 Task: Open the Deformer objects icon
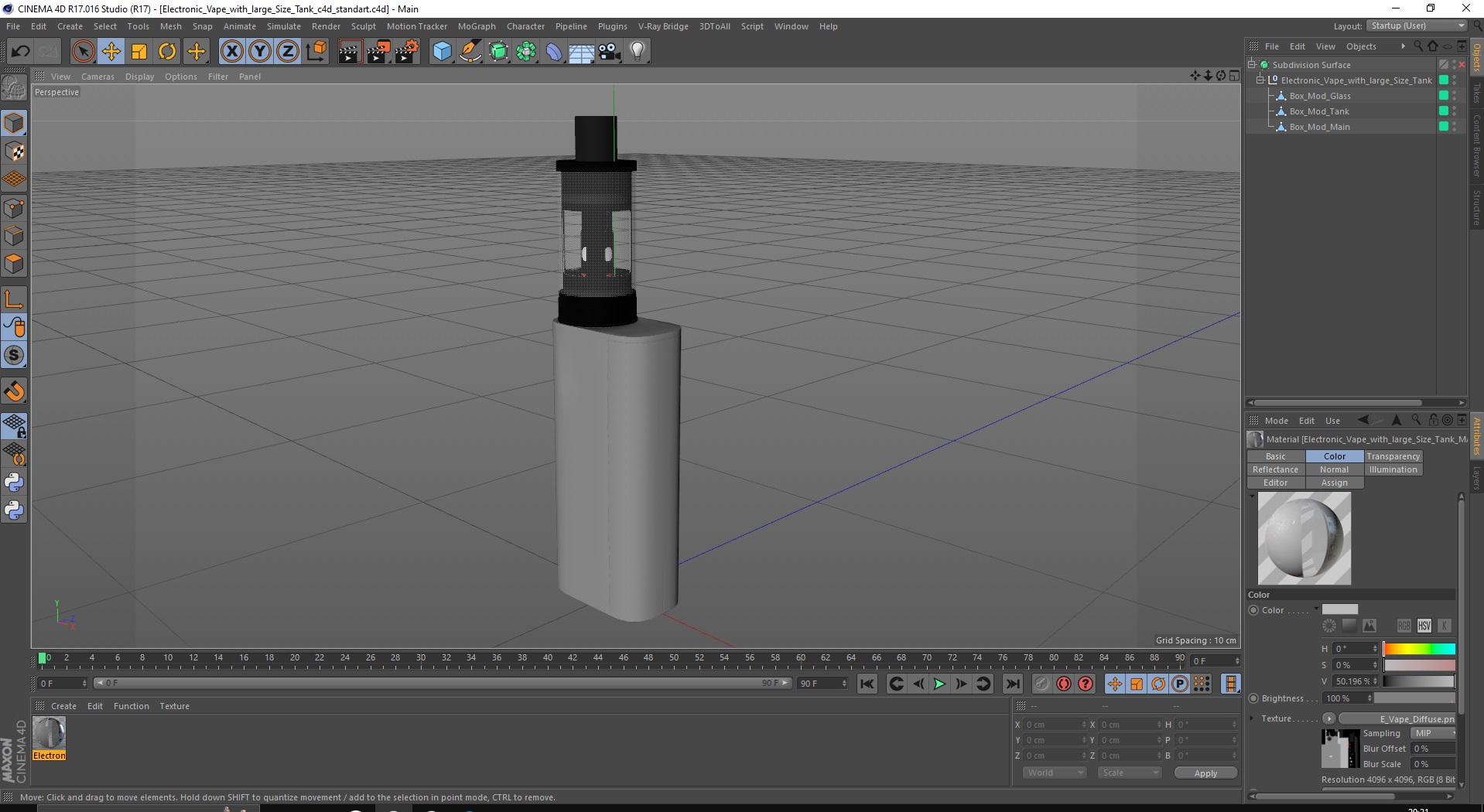(x=555, y=52)
